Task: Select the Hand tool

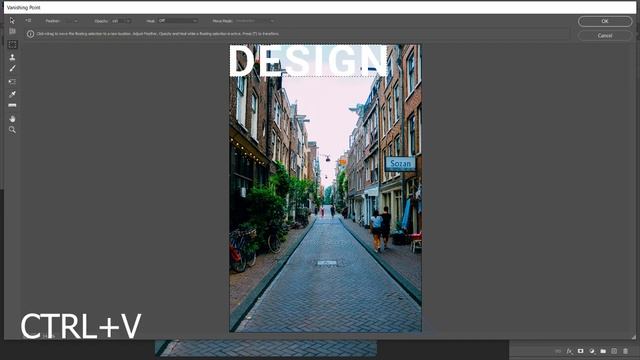Action: pyautogui.click(x=12, y=119)
